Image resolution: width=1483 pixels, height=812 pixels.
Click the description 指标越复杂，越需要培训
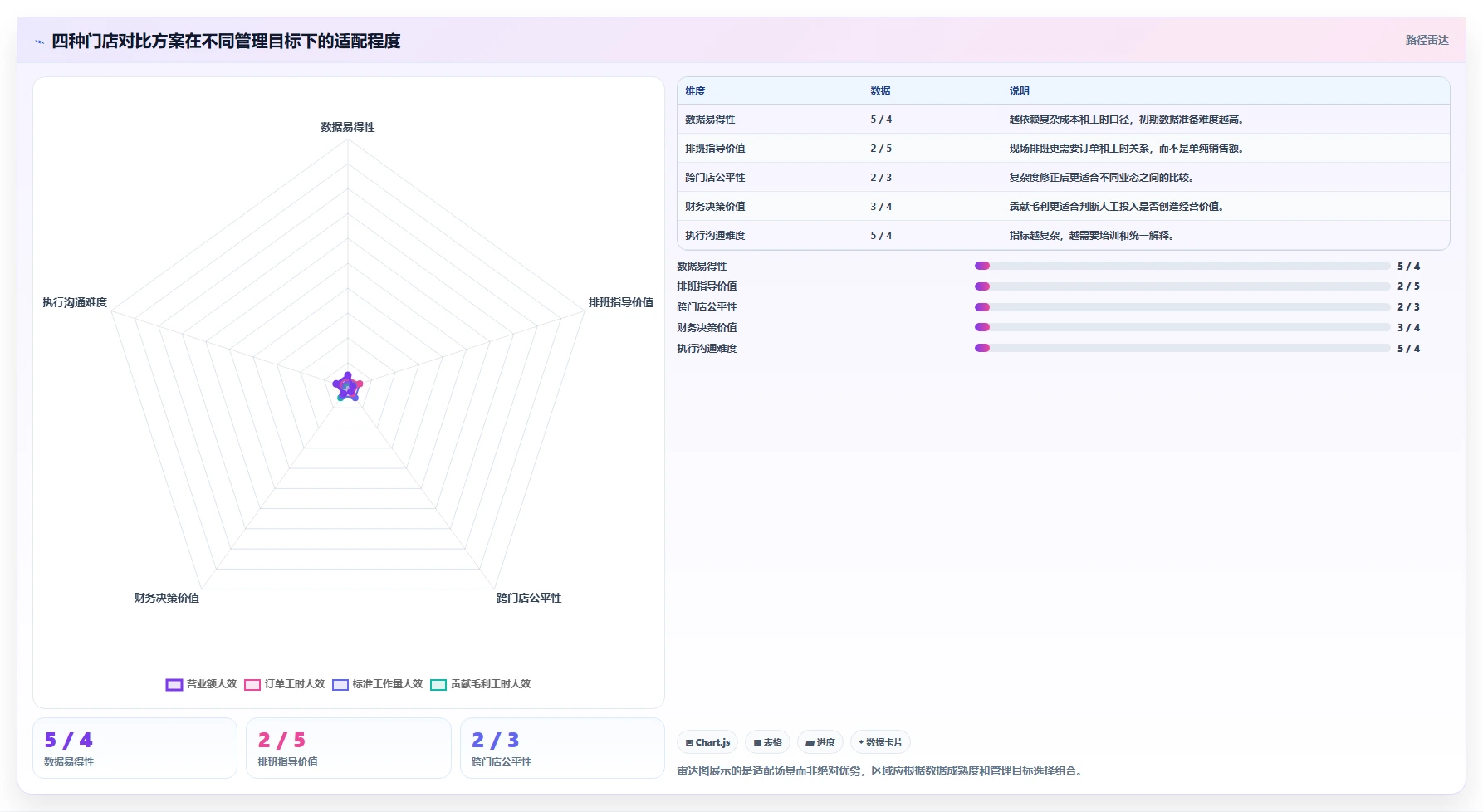tap(1092, 236)
